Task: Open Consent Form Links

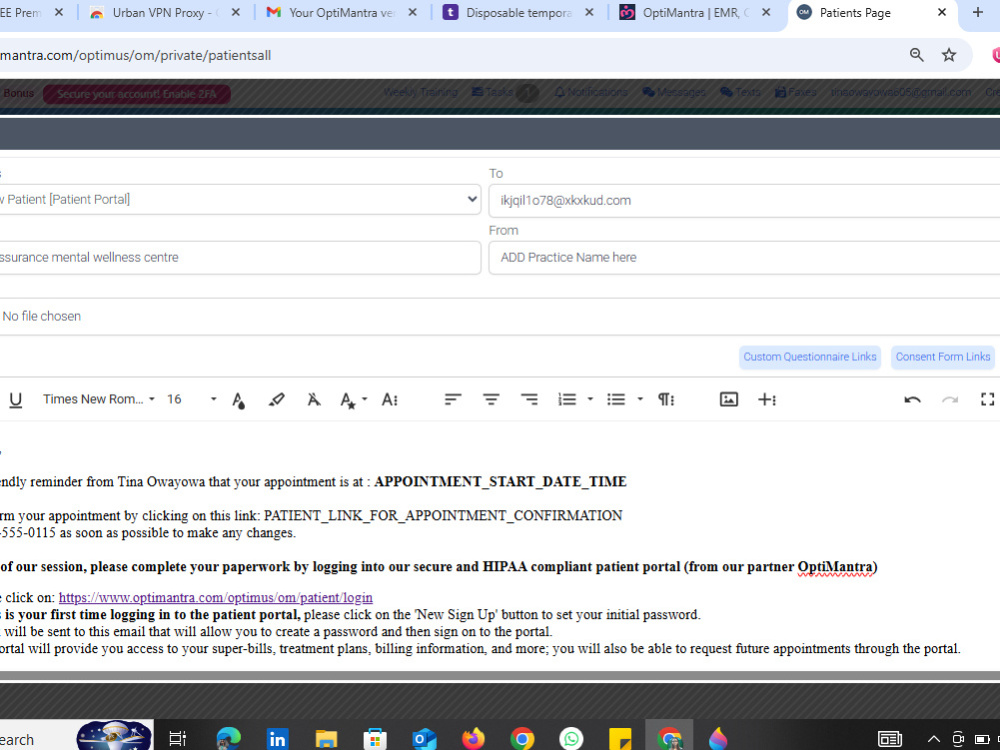Action: (943, 357)
